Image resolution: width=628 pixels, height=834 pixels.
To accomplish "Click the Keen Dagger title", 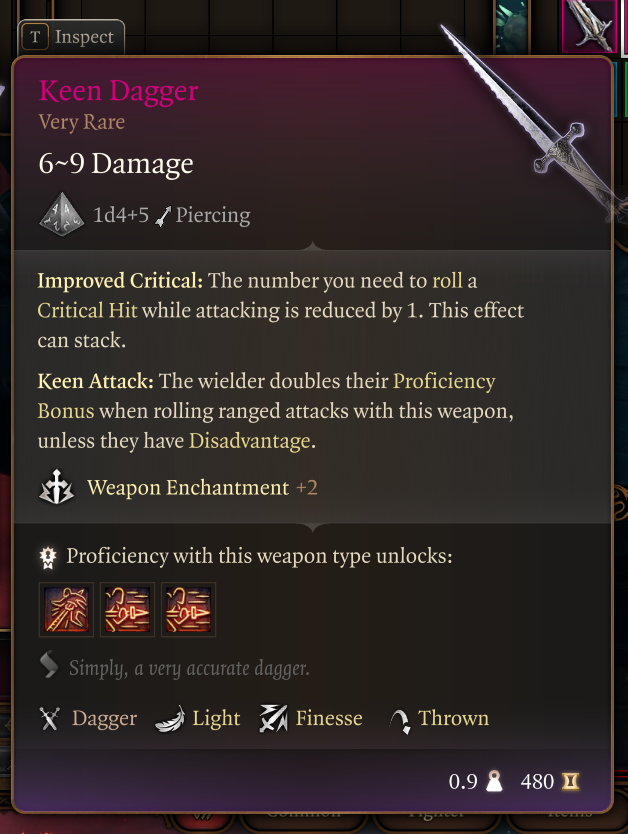I will click(x=119, y=90).
